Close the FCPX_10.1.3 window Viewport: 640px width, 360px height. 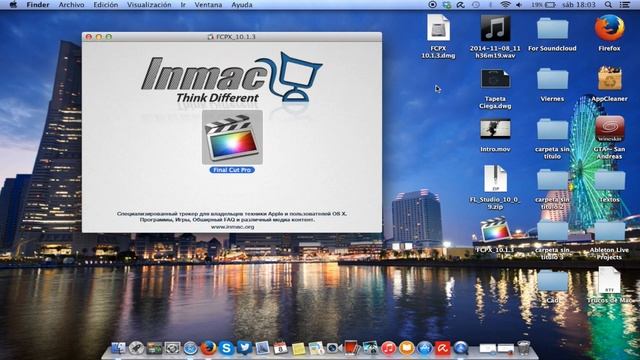click(89, 37)
